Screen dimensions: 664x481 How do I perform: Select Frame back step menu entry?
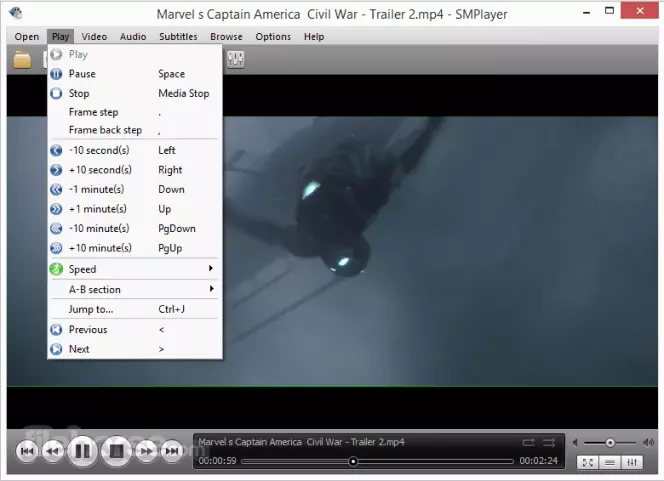tap(135, 130)
